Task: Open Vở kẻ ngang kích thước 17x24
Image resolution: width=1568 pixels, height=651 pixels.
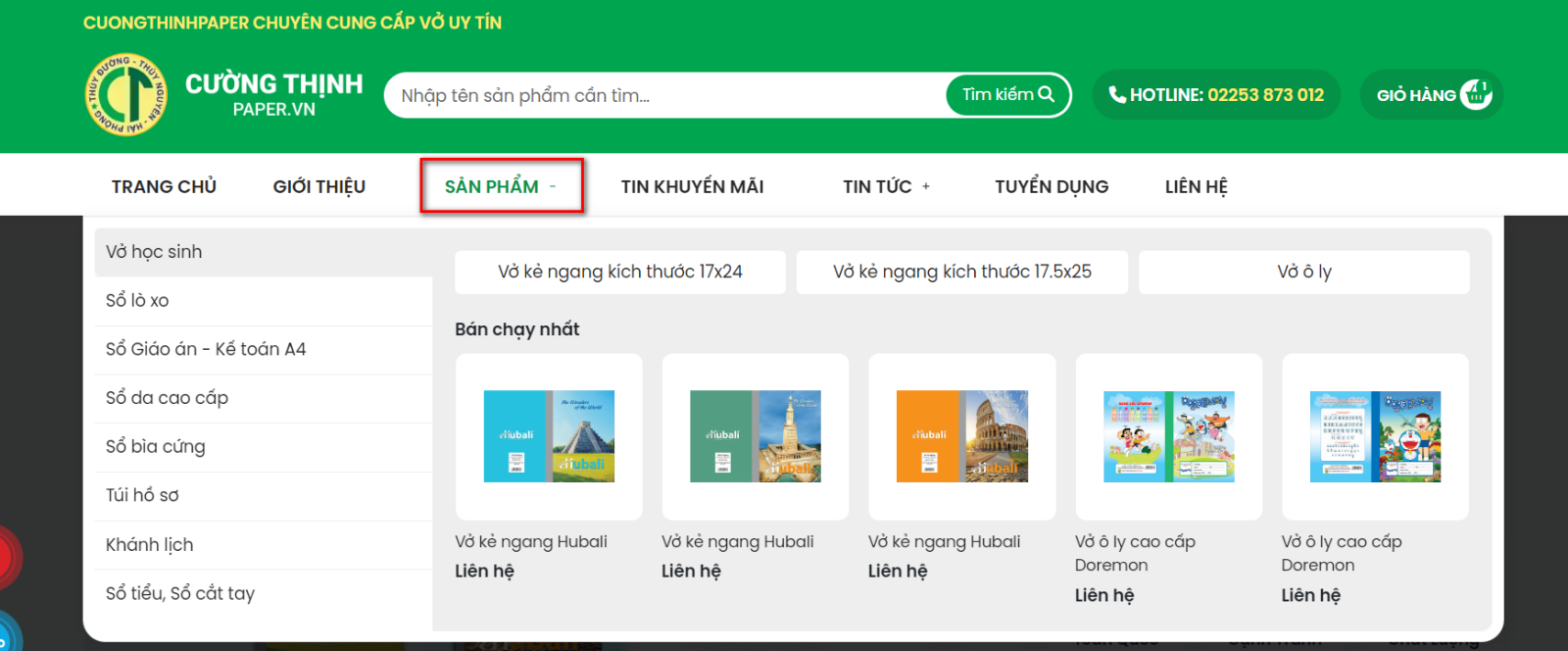Action: pos(619,272)
